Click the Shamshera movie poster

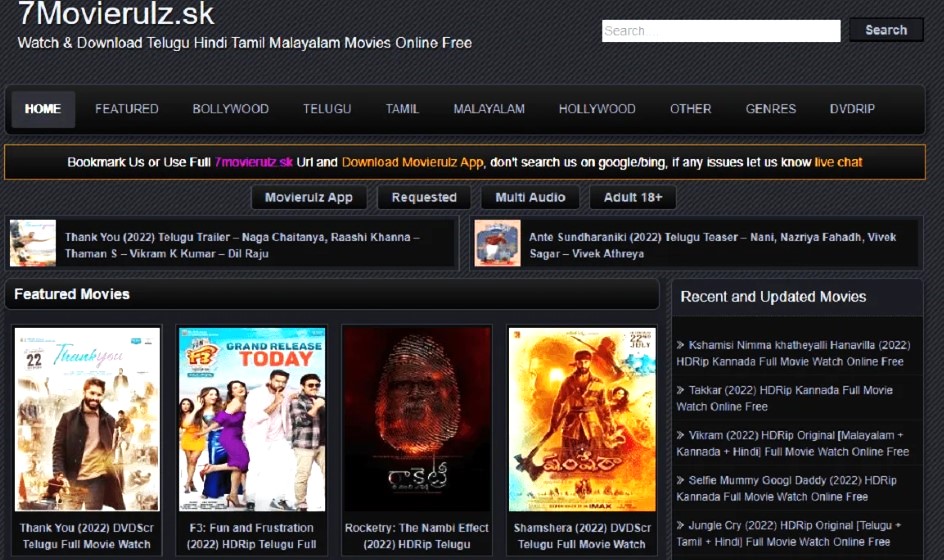point(582,419)
